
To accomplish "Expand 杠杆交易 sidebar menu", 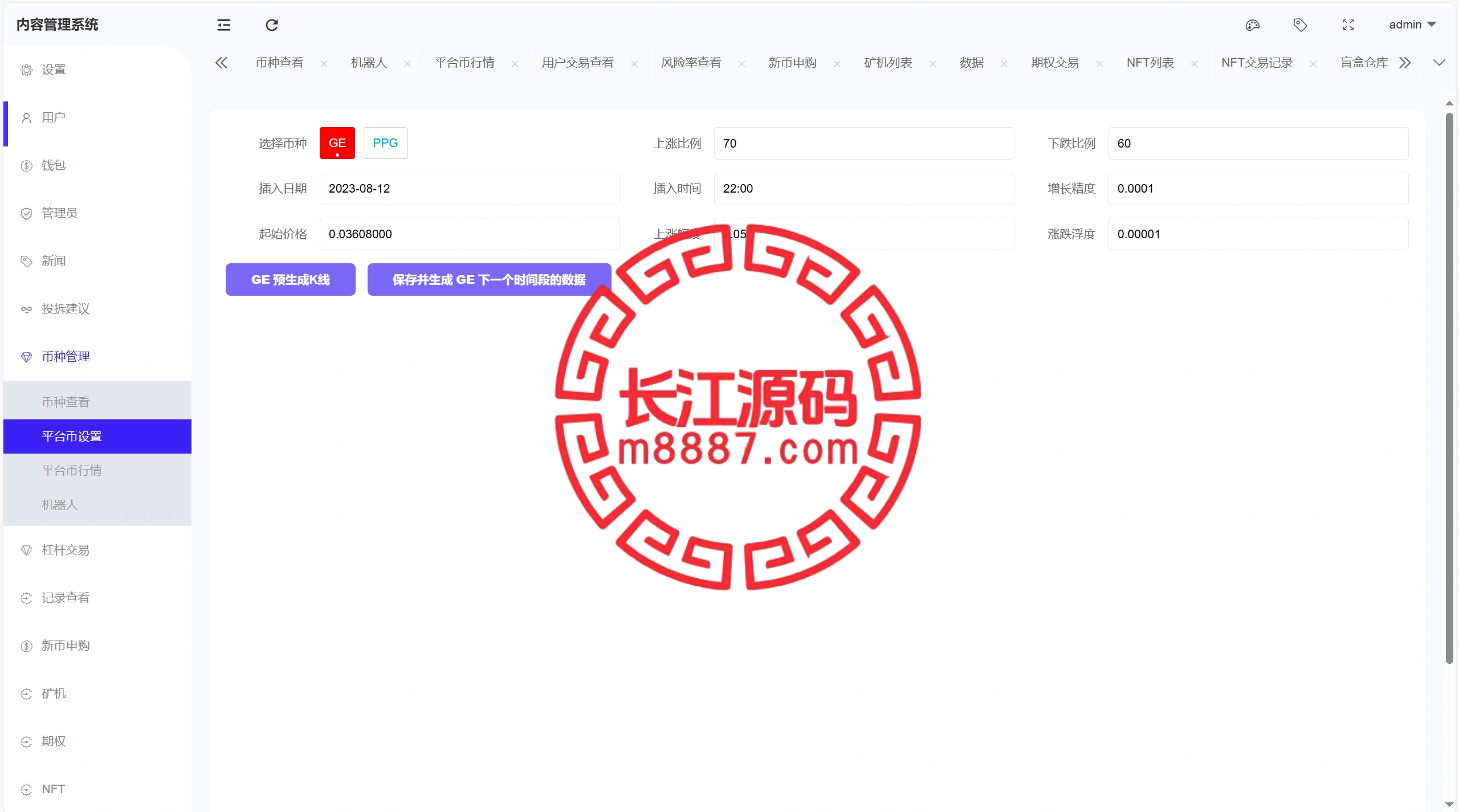I will pos(66,550).
